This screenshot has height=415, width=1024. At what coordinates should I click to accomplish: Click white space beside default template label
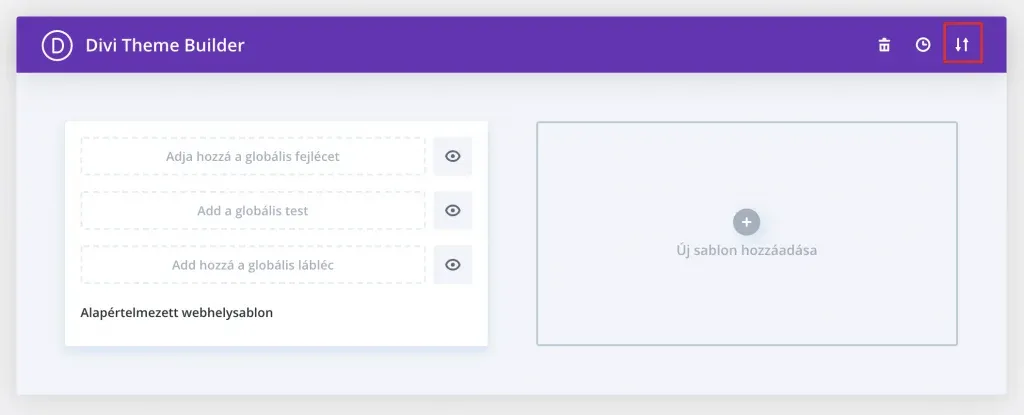379,314
